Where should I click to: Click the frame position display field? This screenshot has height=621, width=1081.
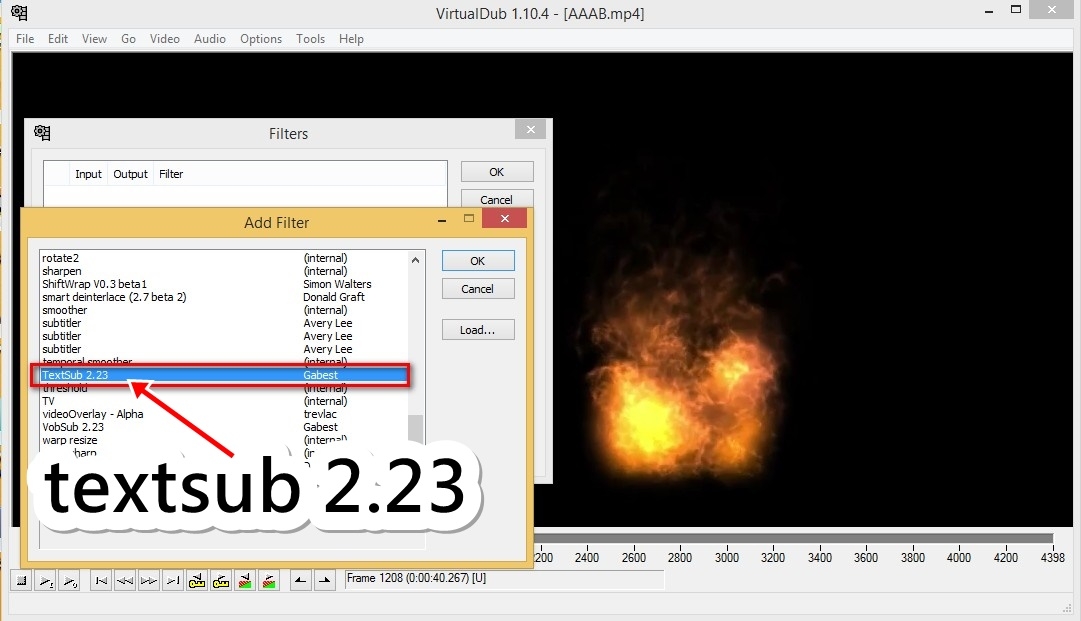504,579
